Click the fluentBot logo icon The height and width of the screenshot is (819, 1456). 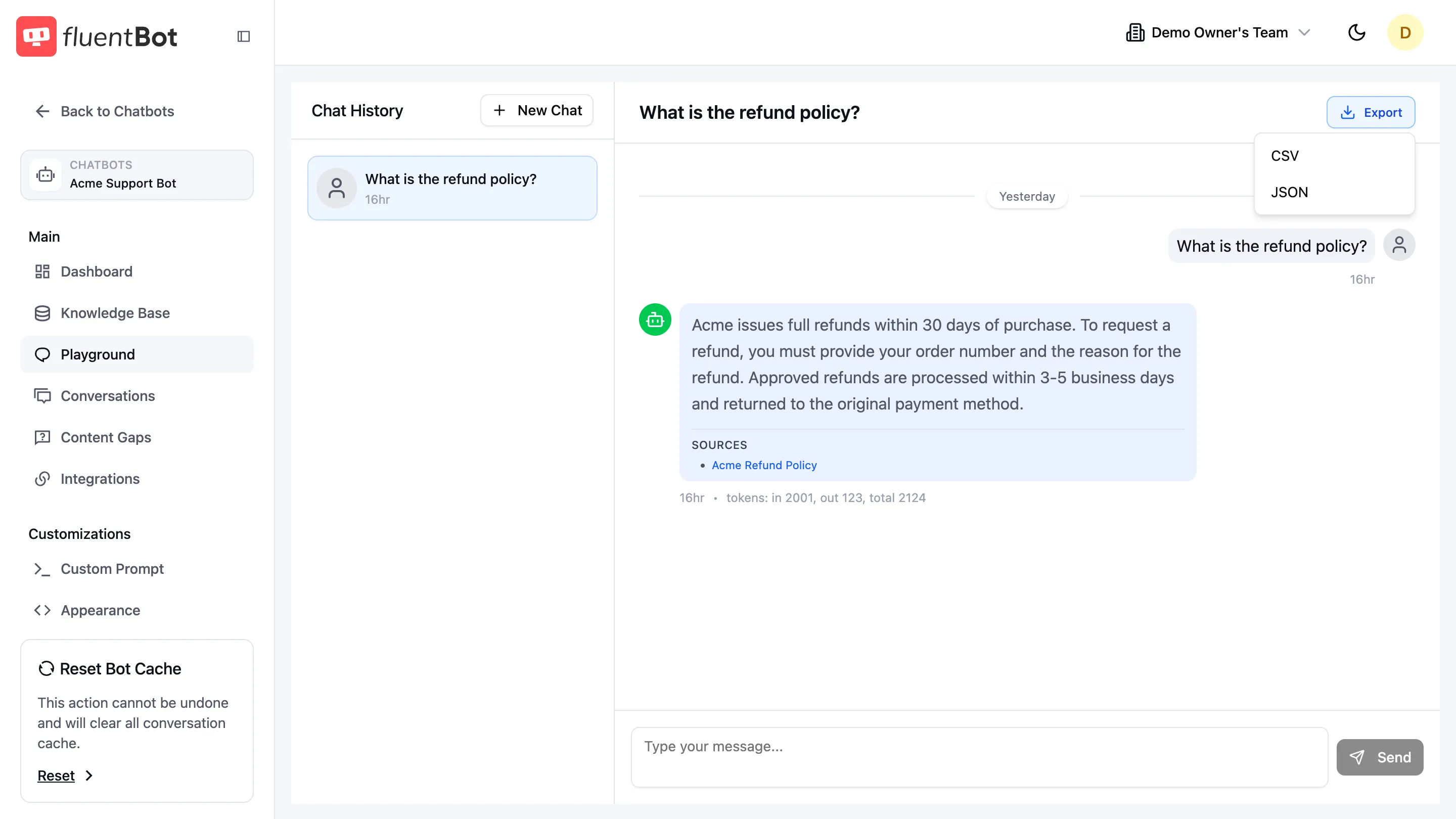coord(36,36)
